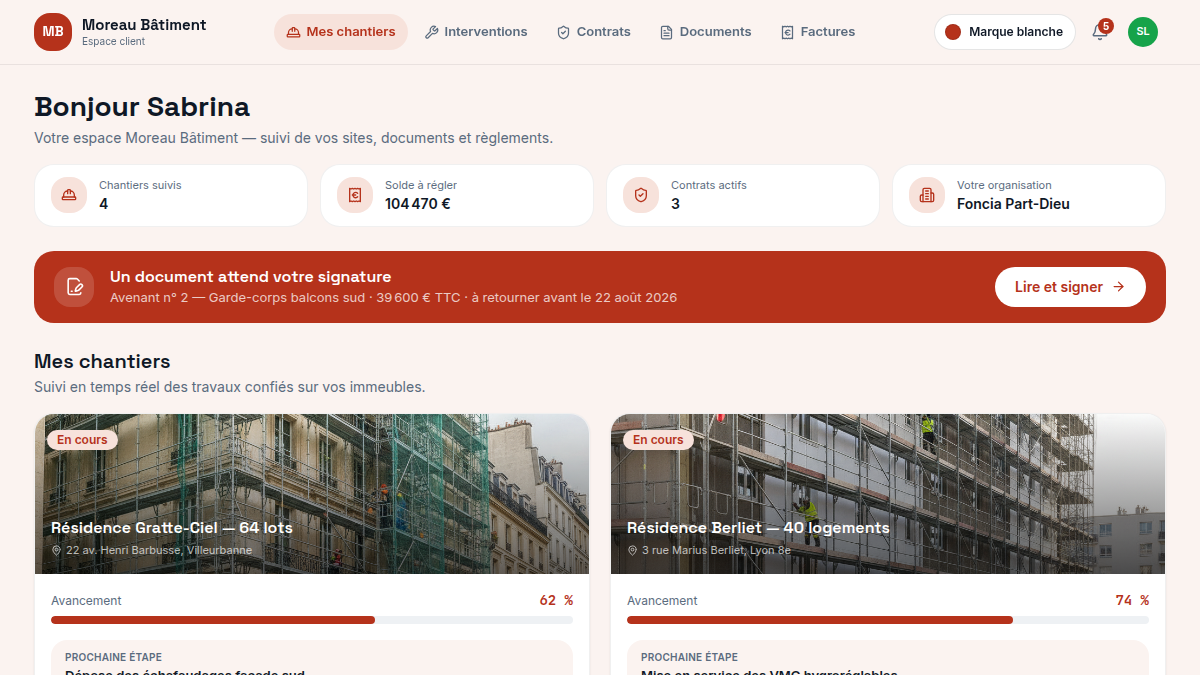This screenshot has width=1200, height=675.
Task: Click the Avenant n° 2 description text
Action: (x=394, y=298)
